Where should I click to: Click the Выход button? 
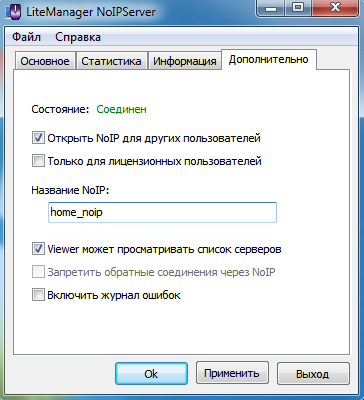click(x=313, y=374)
